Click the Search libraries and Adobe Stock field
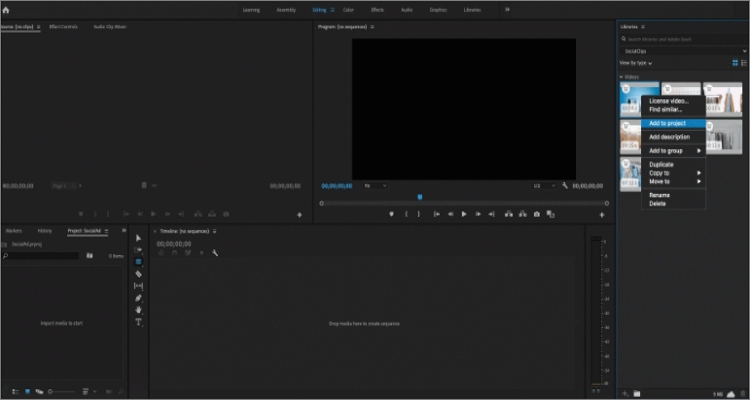The image size is (750, 400). [684, 39]
